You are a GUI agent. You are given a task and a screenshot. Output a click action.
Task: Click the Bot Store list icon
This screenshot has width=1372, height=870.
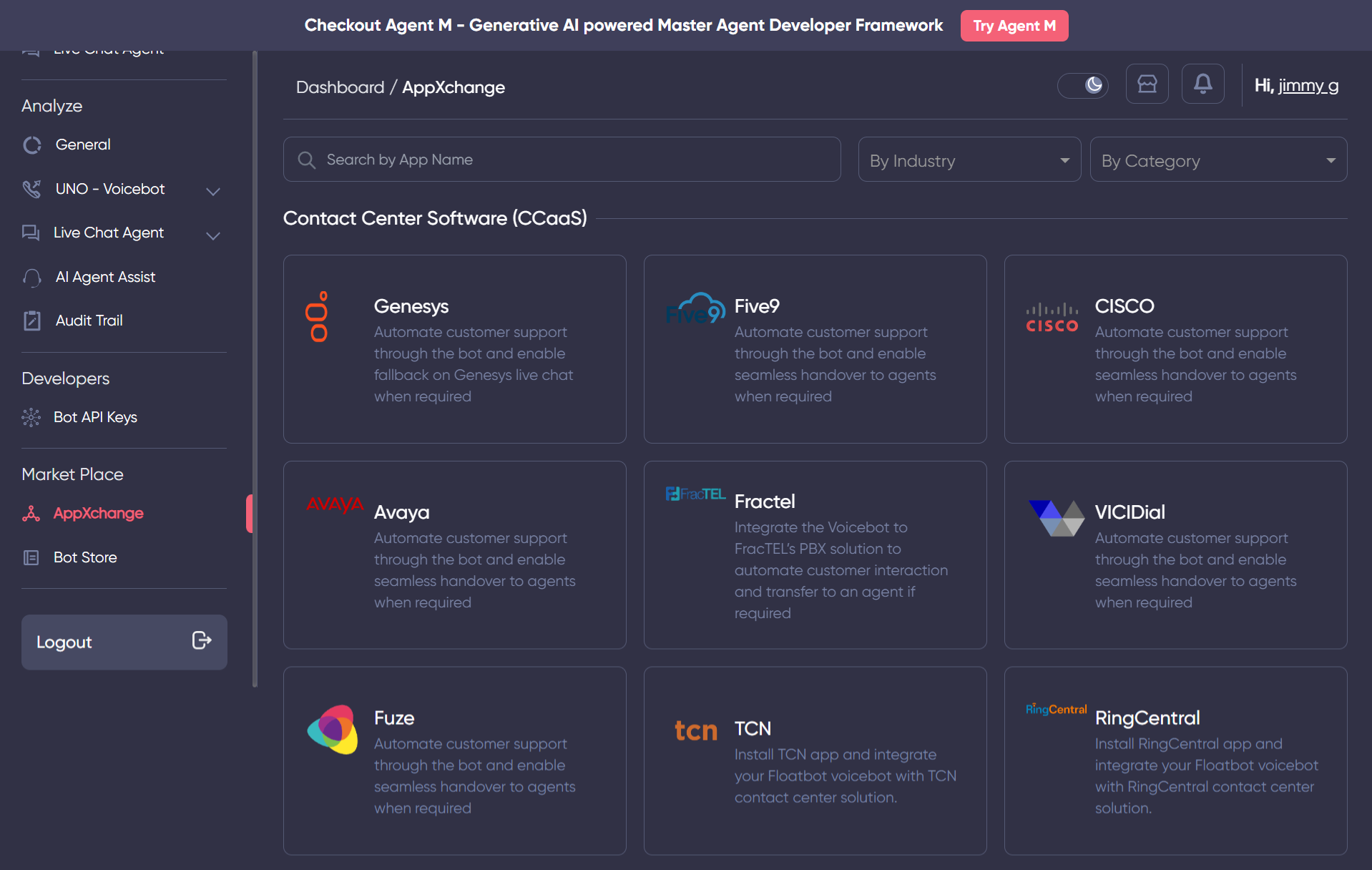[31, 557]
